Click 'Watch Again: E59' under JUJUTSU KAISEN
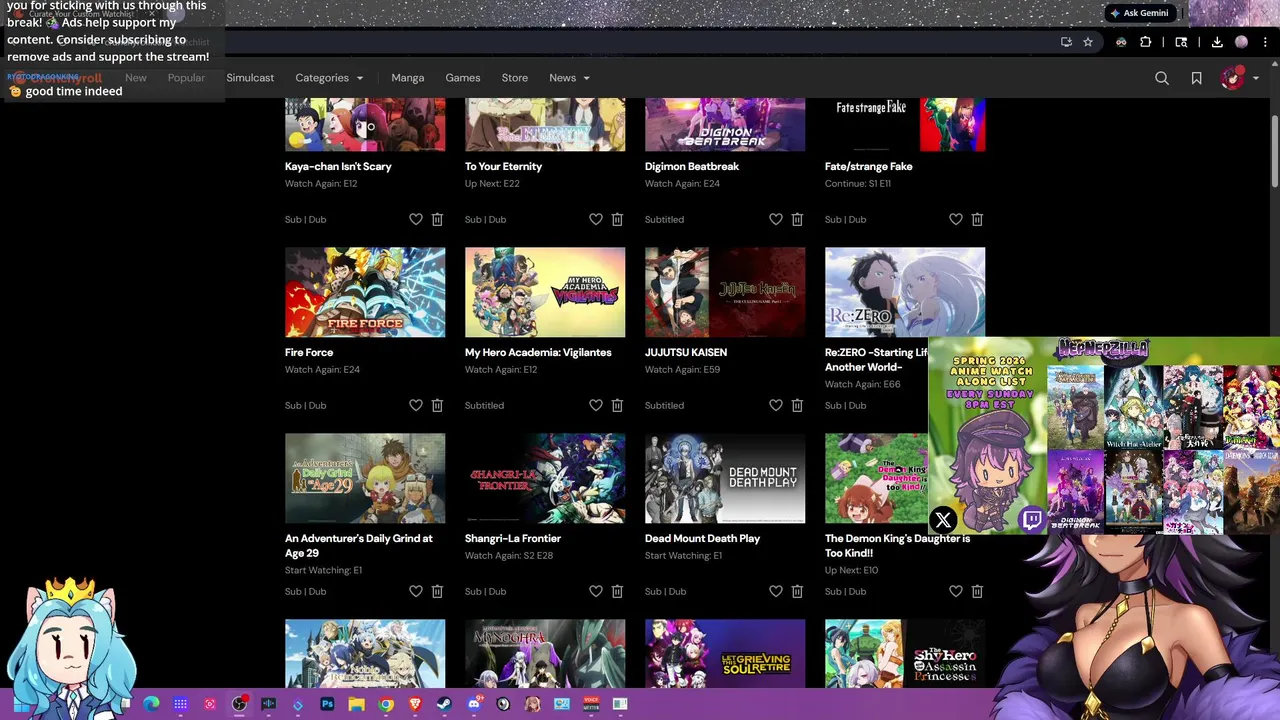Image resolution: width=1280 pixels, height=720 pixels. click(x=682, y=370)
